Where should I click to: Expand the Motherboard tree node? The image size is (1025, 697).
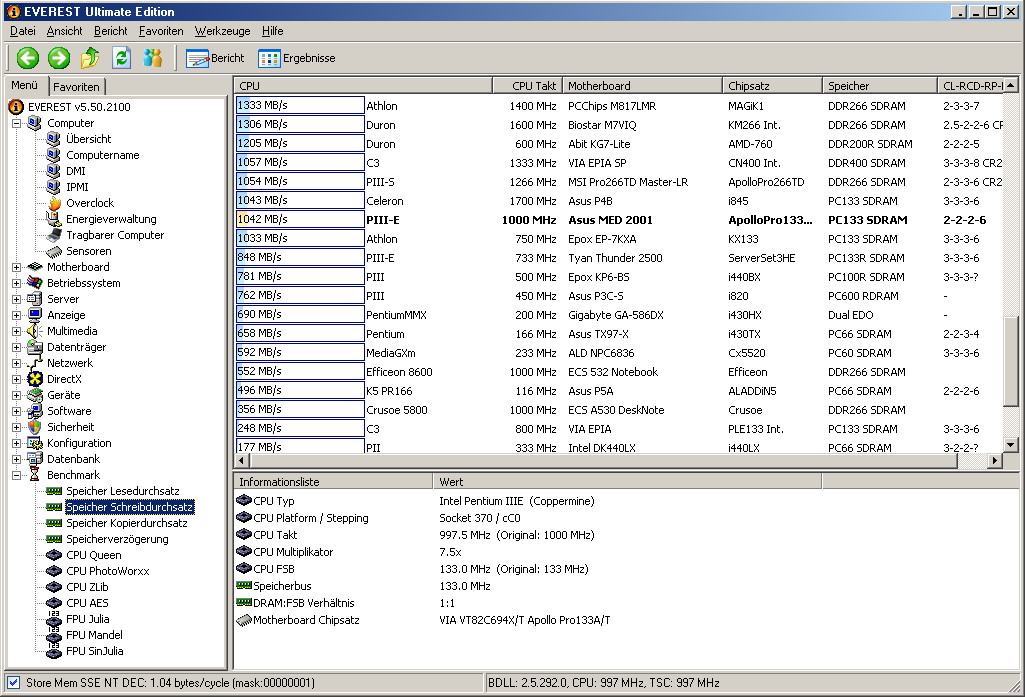(x=17, y=267)
